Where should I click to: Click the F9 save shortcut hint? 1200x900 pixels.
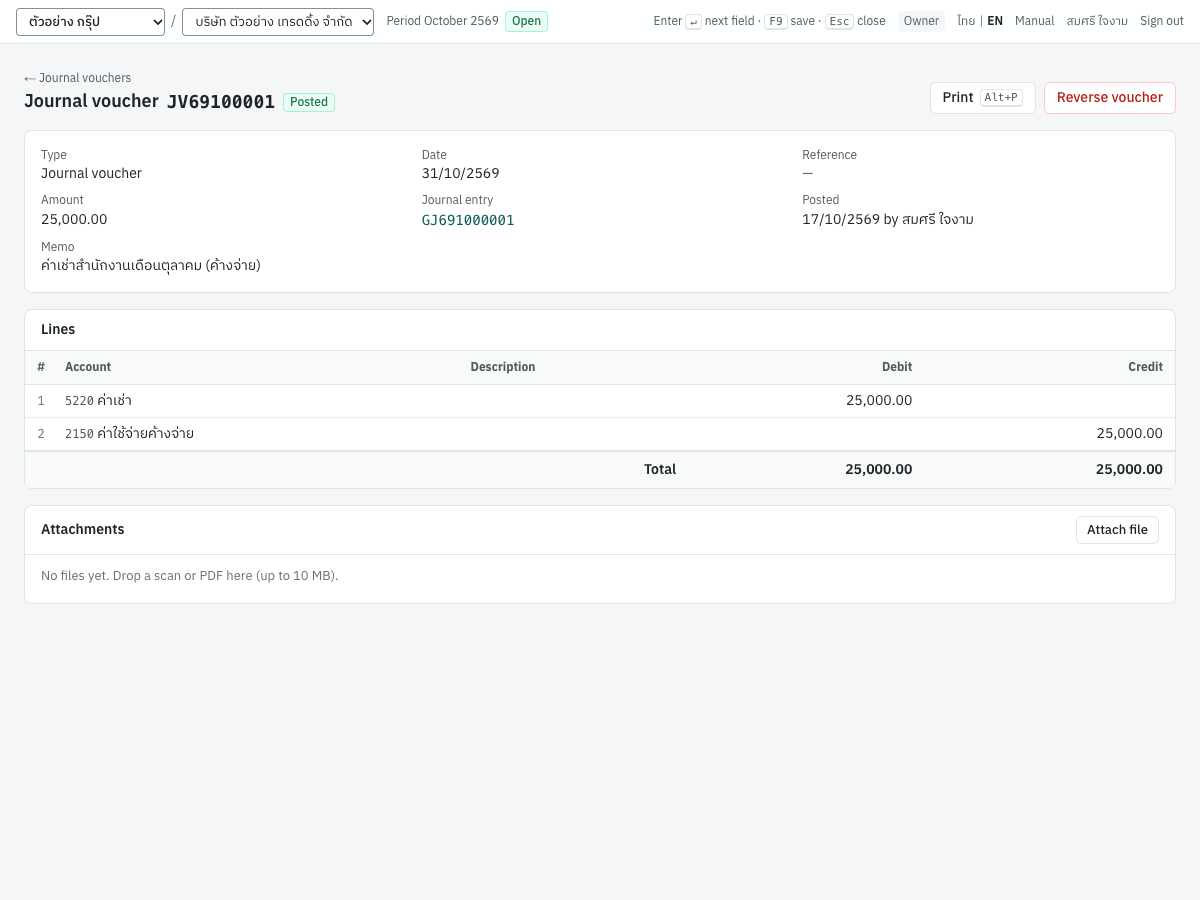point(790,21)
